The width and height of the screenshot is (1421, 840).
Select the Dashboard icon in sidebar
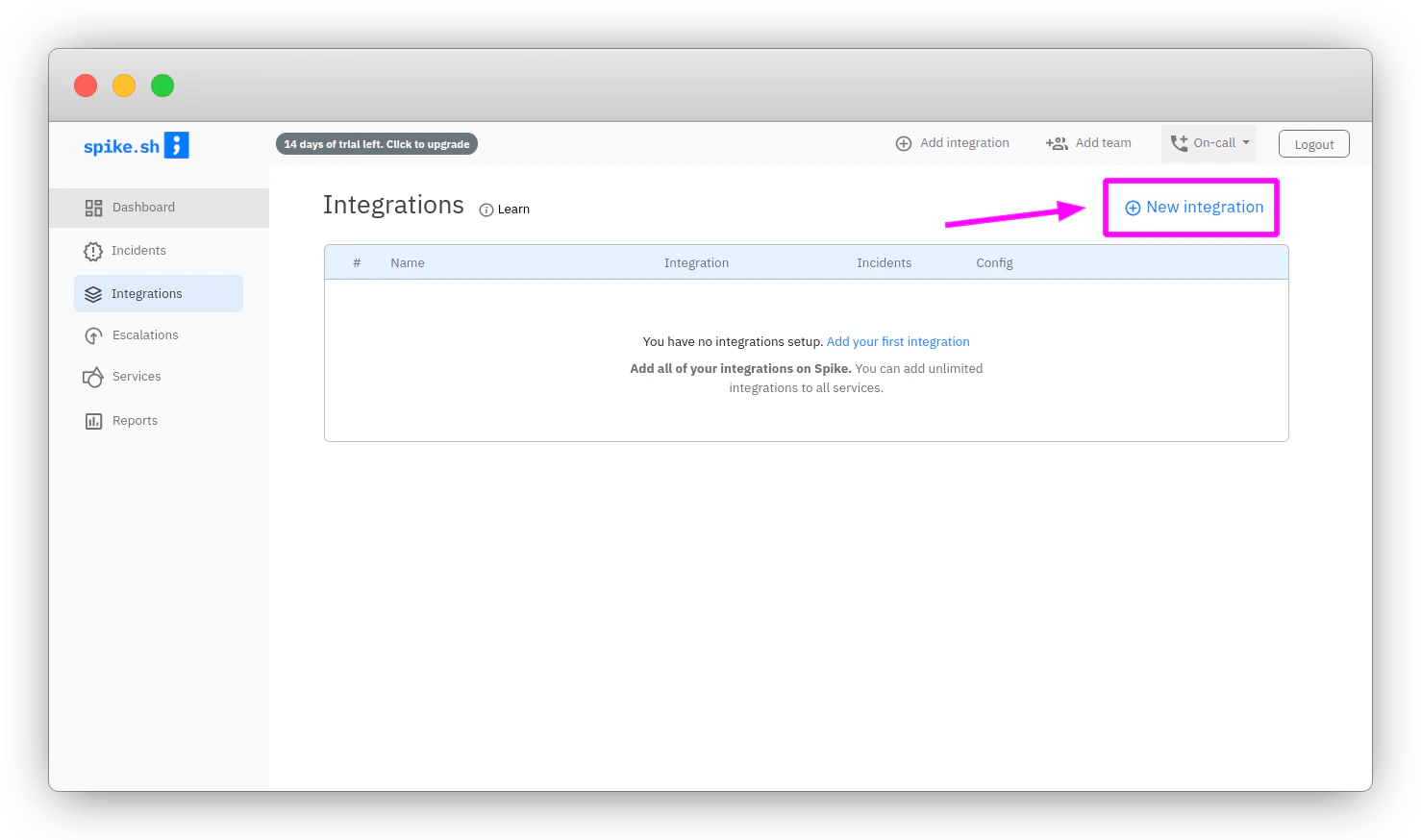click(93, 207)
